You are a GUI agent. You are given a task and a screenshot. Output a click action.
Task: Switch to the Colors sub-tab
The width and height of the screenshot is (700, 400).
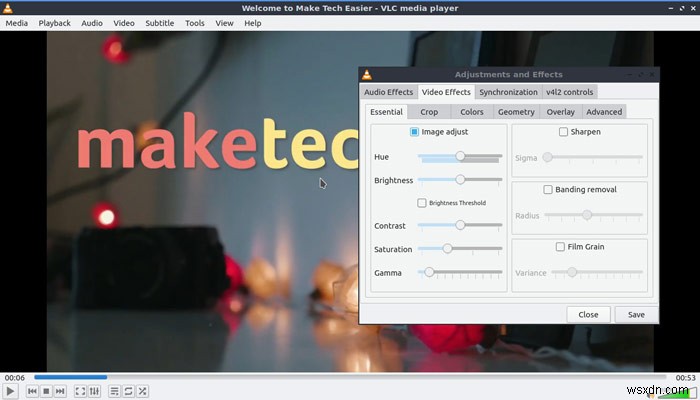point(472,112)
